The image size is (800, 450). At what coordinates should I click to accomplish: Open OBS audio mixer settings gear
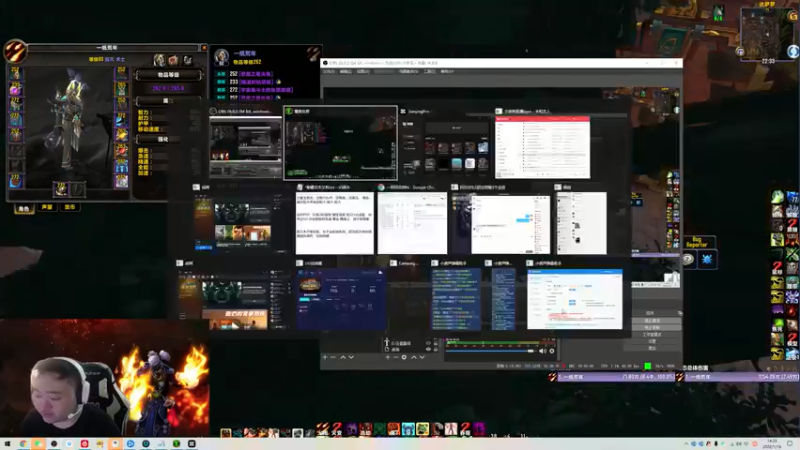(552, 351)
